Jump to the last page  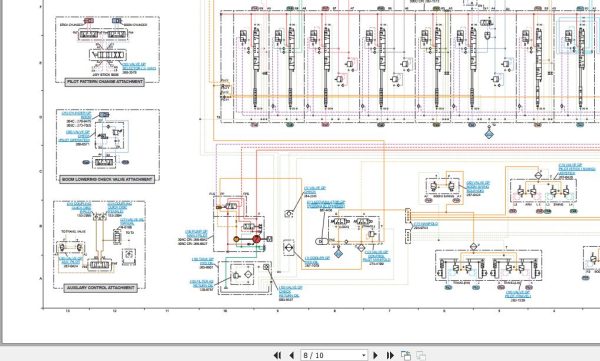(x=390, y=355)
